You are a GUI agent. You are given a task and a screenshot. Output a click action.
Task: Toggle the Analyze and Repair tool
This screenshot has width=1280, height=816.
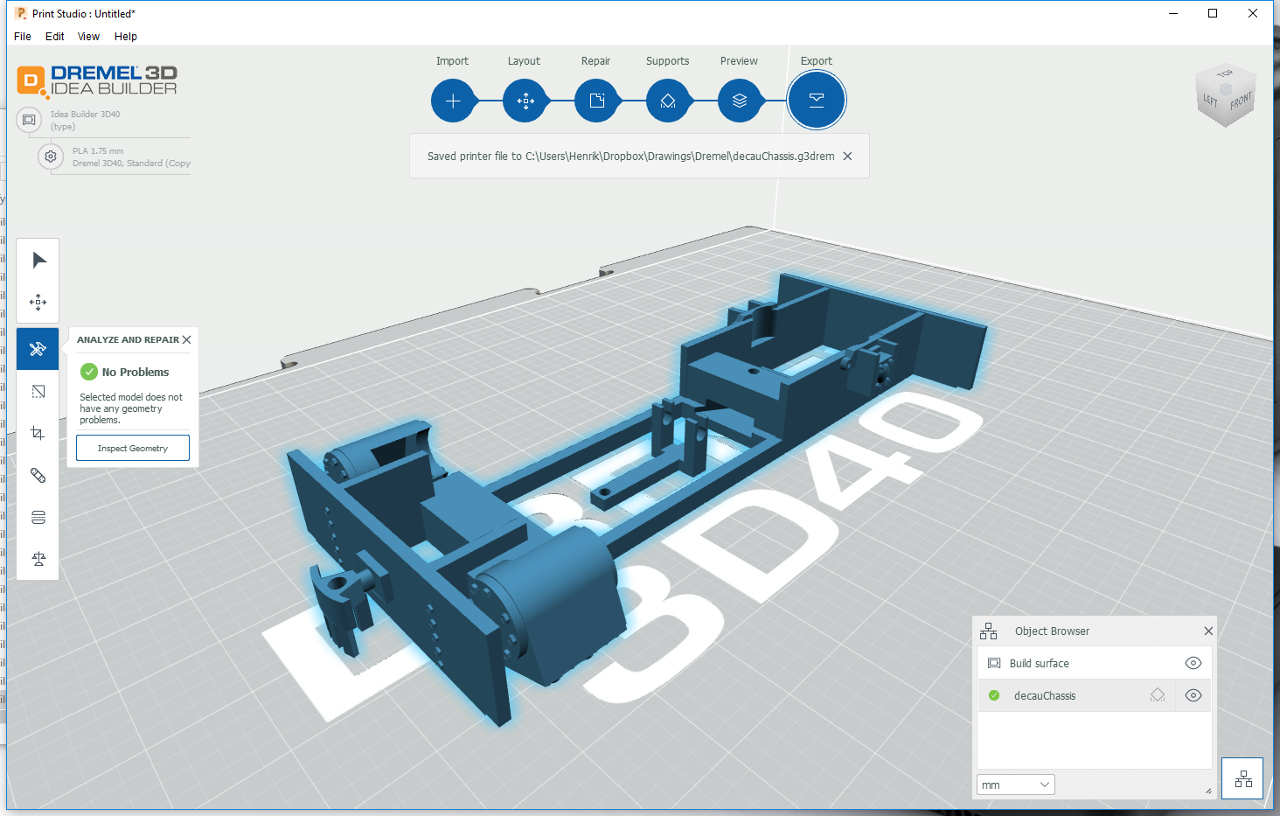click(x=38, y=349)
